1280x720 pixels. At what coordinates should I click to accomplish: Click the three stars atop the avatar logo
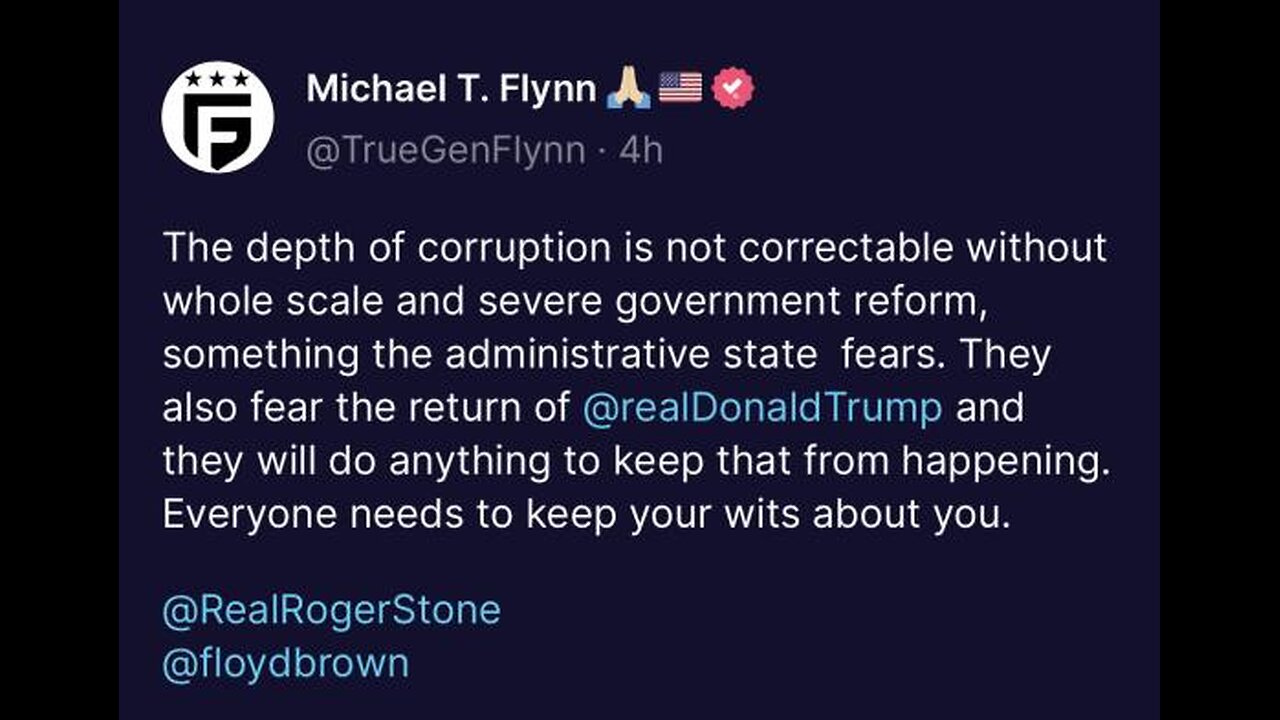(218, 78)
